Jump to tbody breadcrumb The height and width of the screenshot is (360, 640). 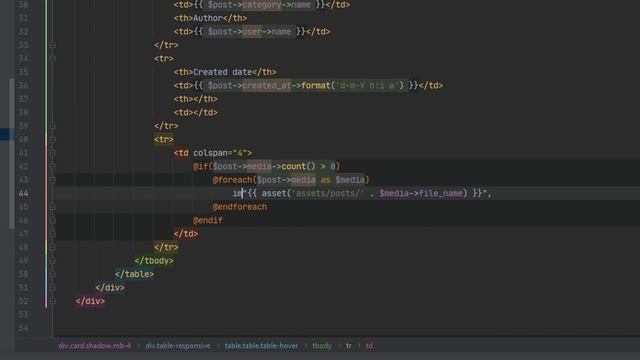coord(322,346)
